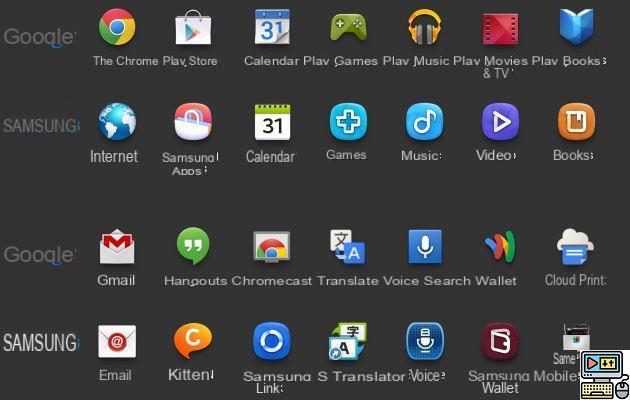630x400 pixels.
Task: Click the 'Email' label text
Action: [115, 376]
